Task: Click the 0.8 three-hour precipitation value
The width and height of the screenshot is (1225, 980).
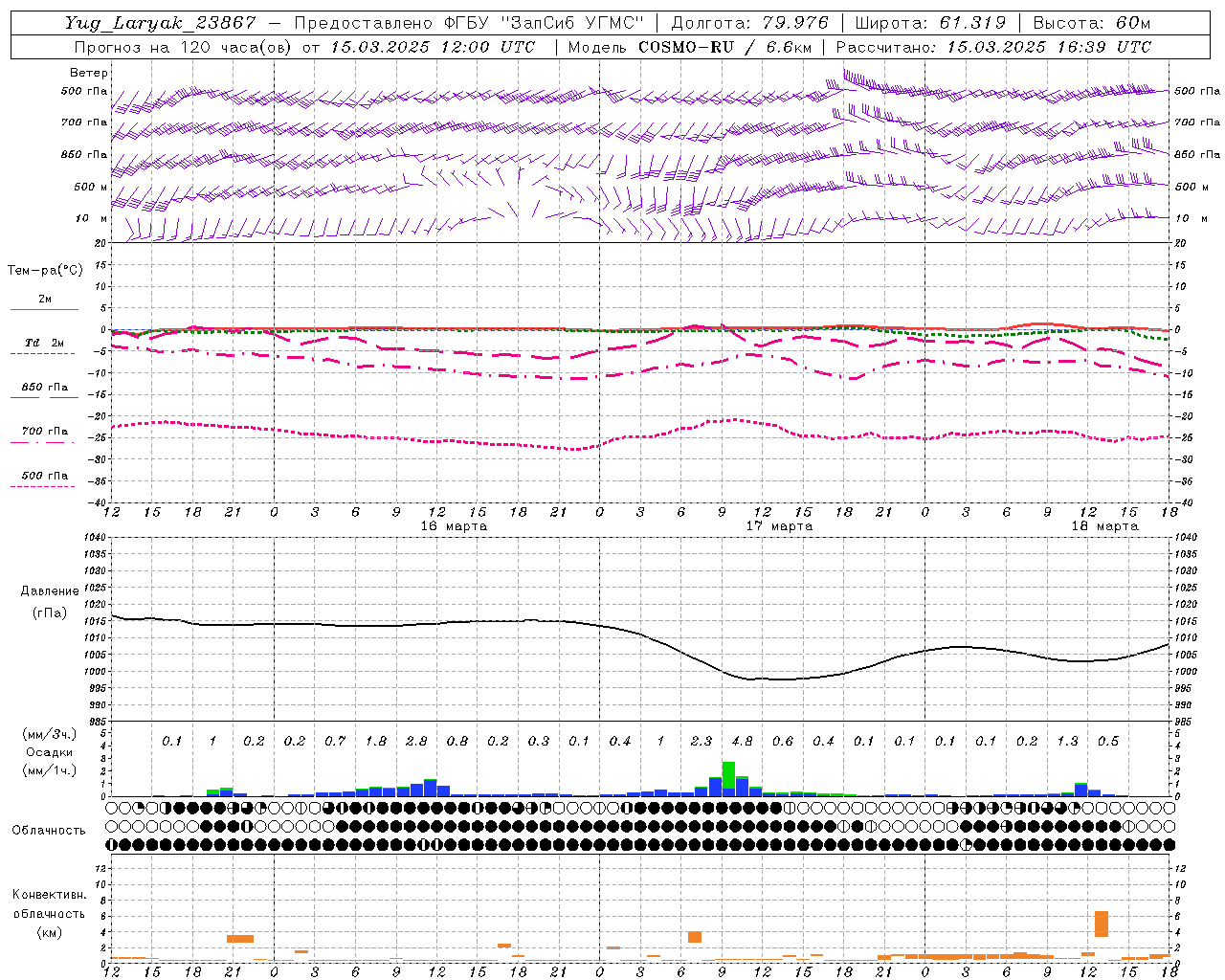Action: coord(457,741)
